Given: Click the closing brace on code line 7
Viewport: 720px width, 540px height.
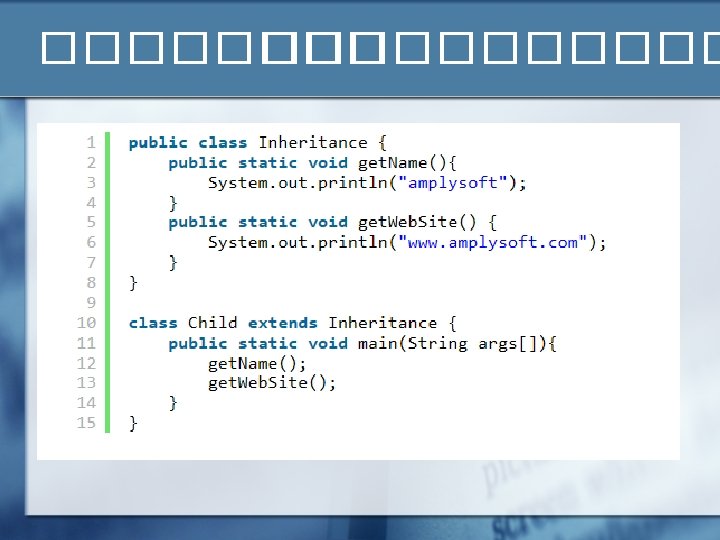Looking at the screenshot, I should point(173,263).
